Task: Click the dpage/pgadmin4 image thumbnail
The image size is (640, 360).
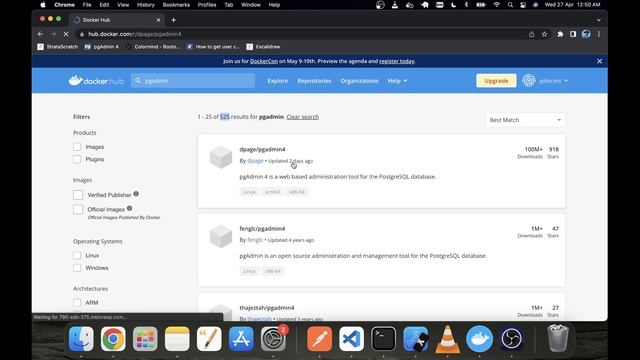Action: click(x=221, y=157)
